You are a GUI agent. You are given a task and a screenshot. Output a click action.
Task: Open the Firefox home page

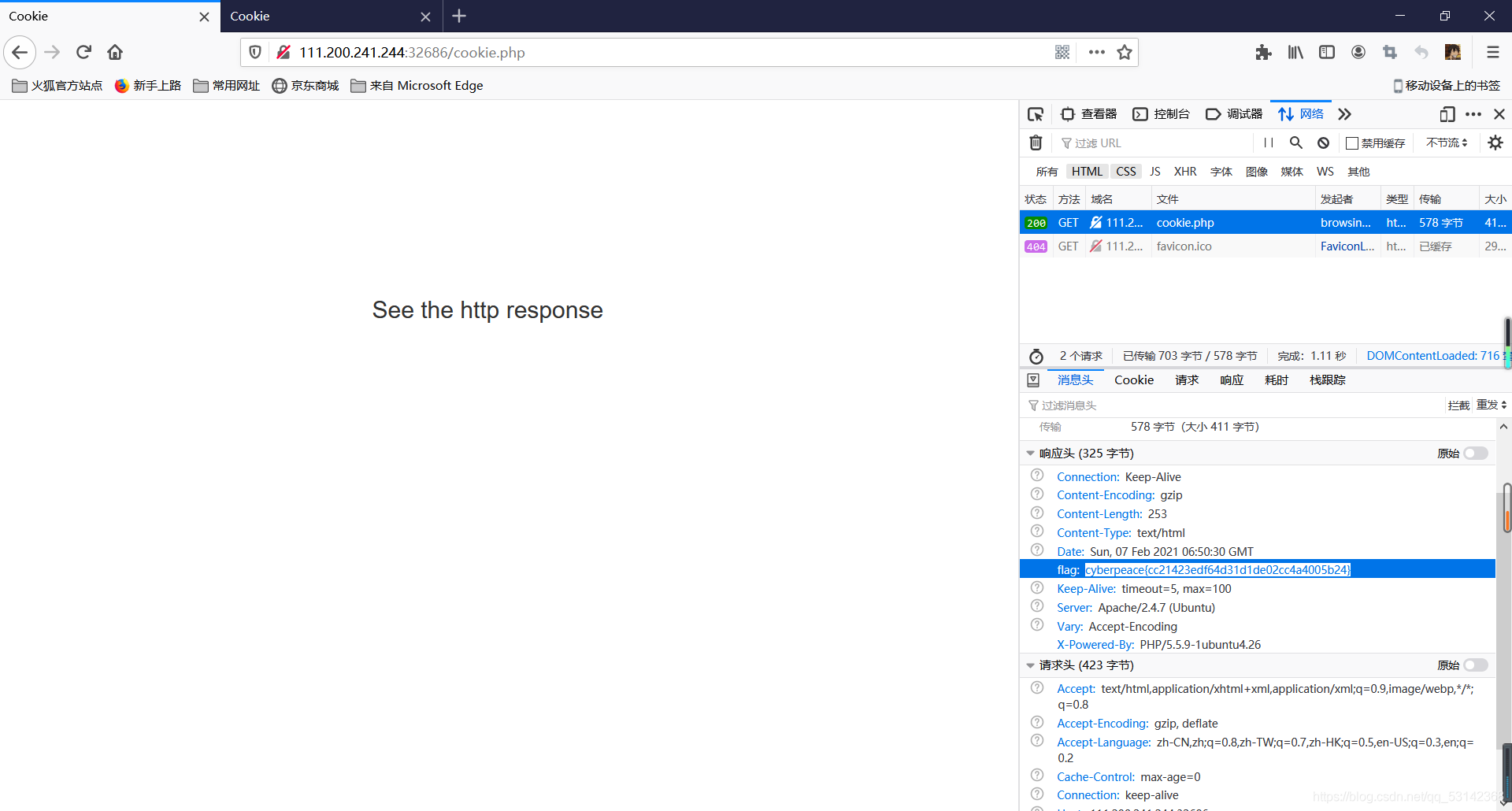pyautogui.click(x=115, y=53)
